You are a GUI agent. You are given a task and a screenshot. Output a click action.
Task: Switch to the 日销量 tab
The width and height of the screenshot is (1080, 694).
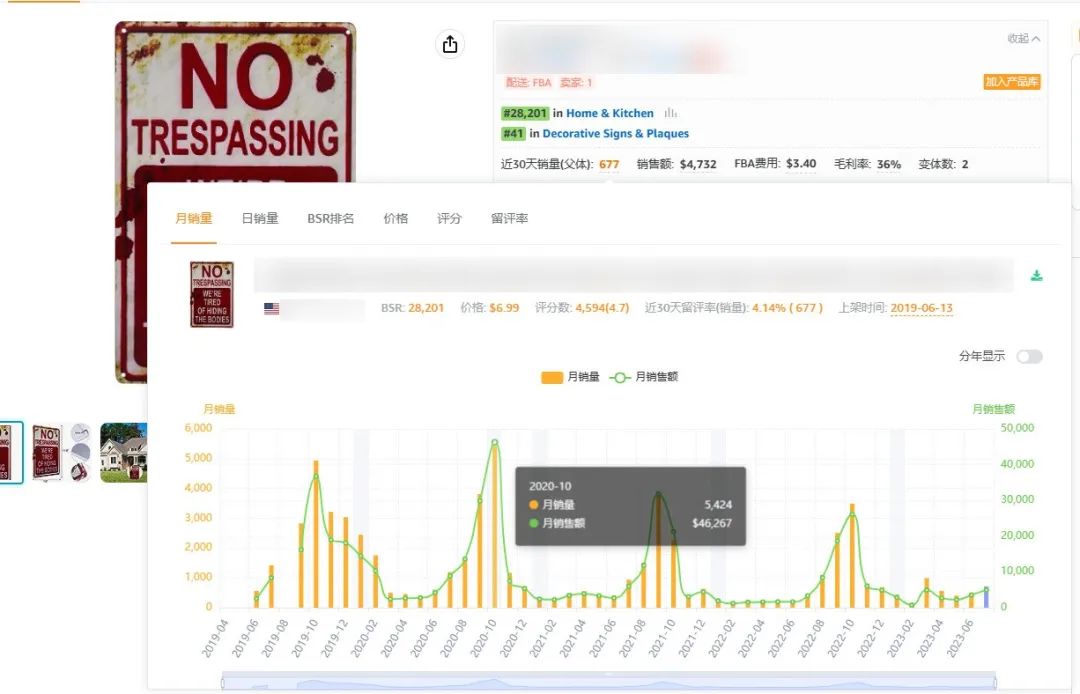260,218
